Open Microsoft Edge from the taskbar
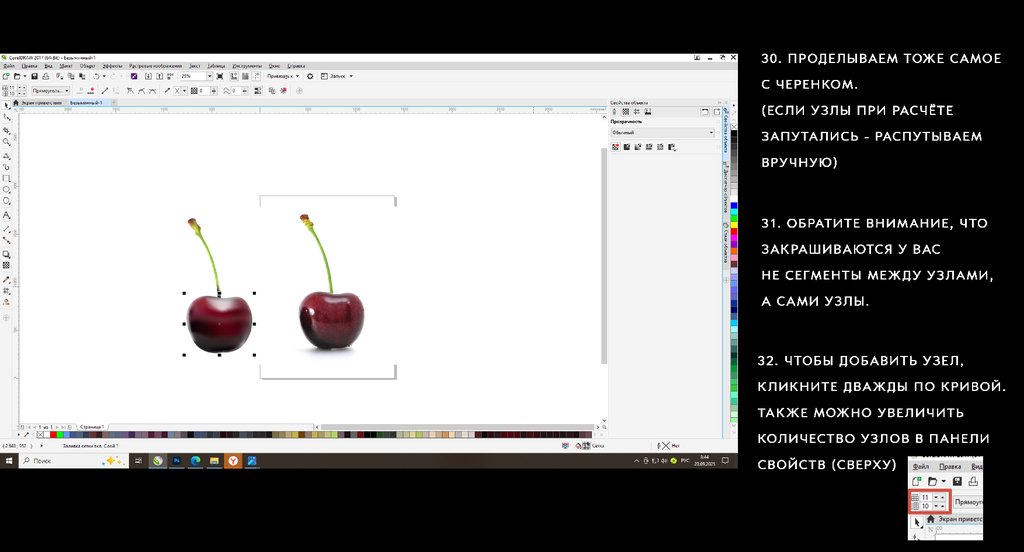This screenshot has height=552, width=1024. click(x=196, y=461)
